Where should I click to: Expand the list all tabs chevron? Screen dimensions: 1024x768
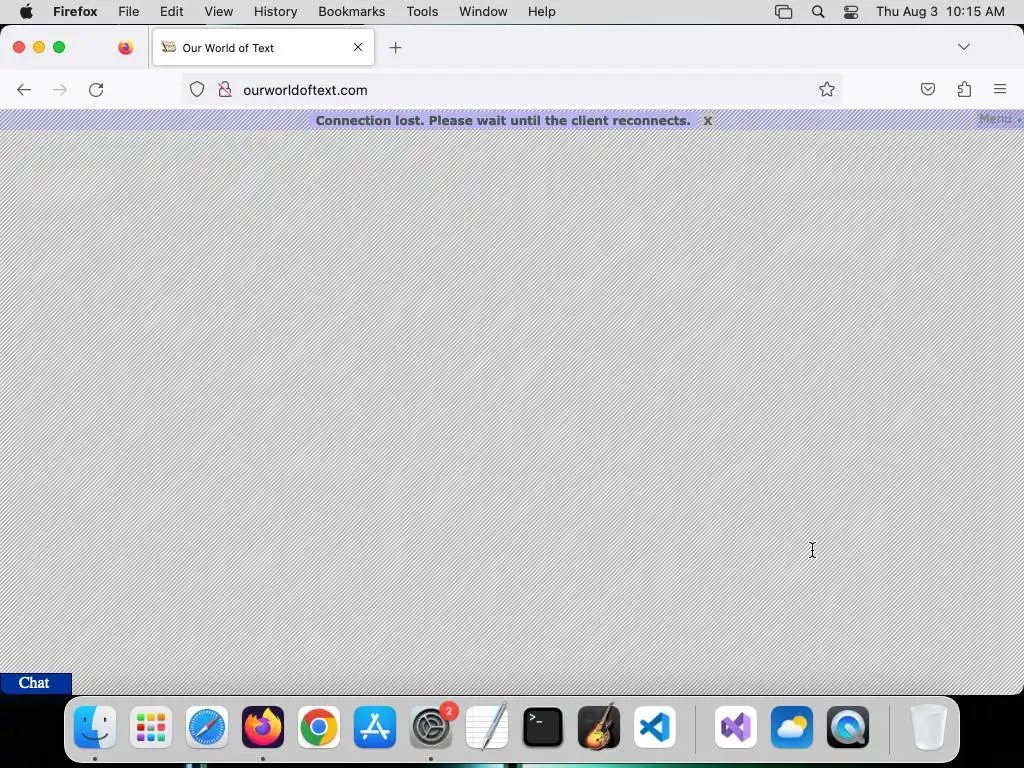(x=964, y=47)
